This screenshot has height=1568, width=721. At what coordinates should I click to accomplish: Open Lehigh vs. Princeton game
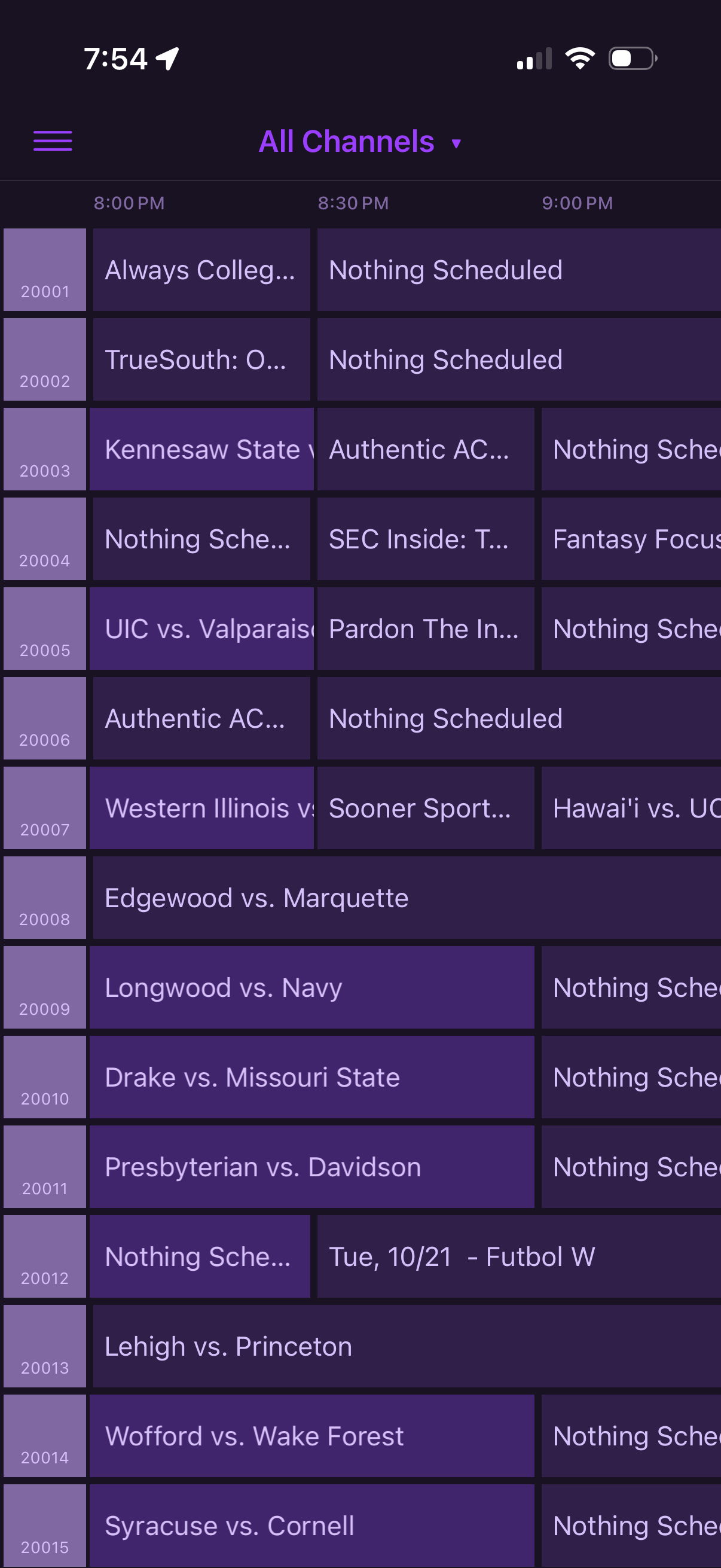(407, 1347)
